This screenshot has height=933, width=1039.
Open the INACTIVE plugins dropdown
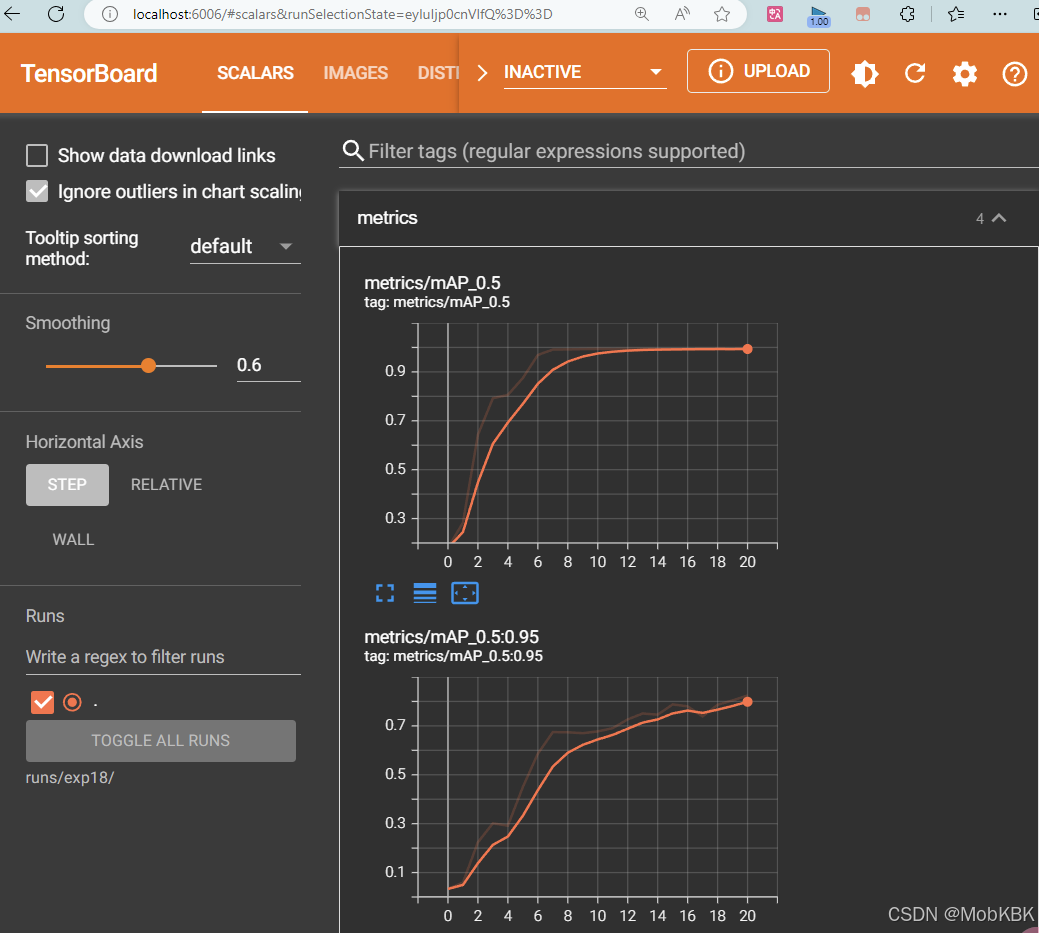coord(584,72)
